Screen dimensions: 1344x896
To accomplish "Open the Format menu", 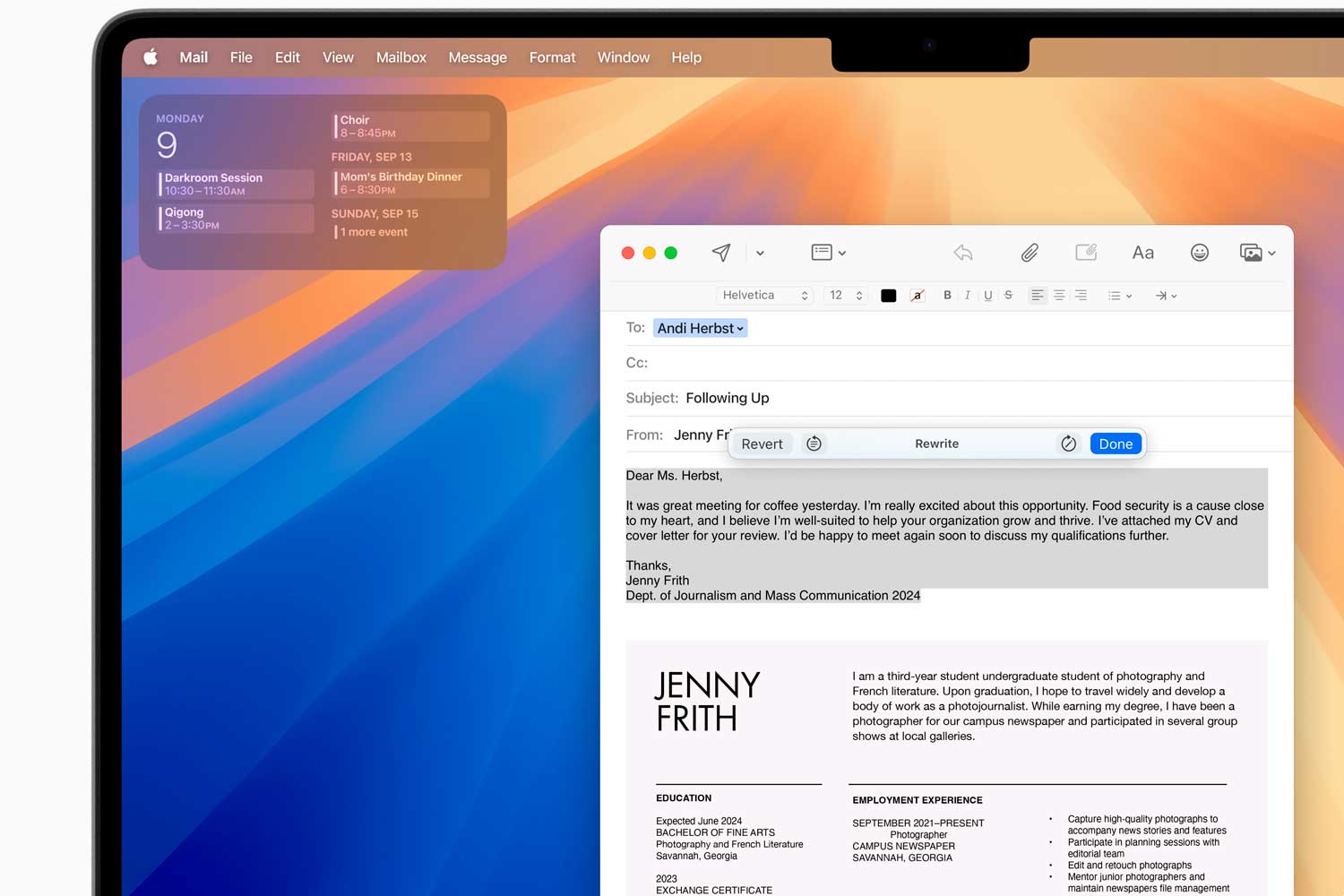I will pyautogui.click(x=552, y=56).
